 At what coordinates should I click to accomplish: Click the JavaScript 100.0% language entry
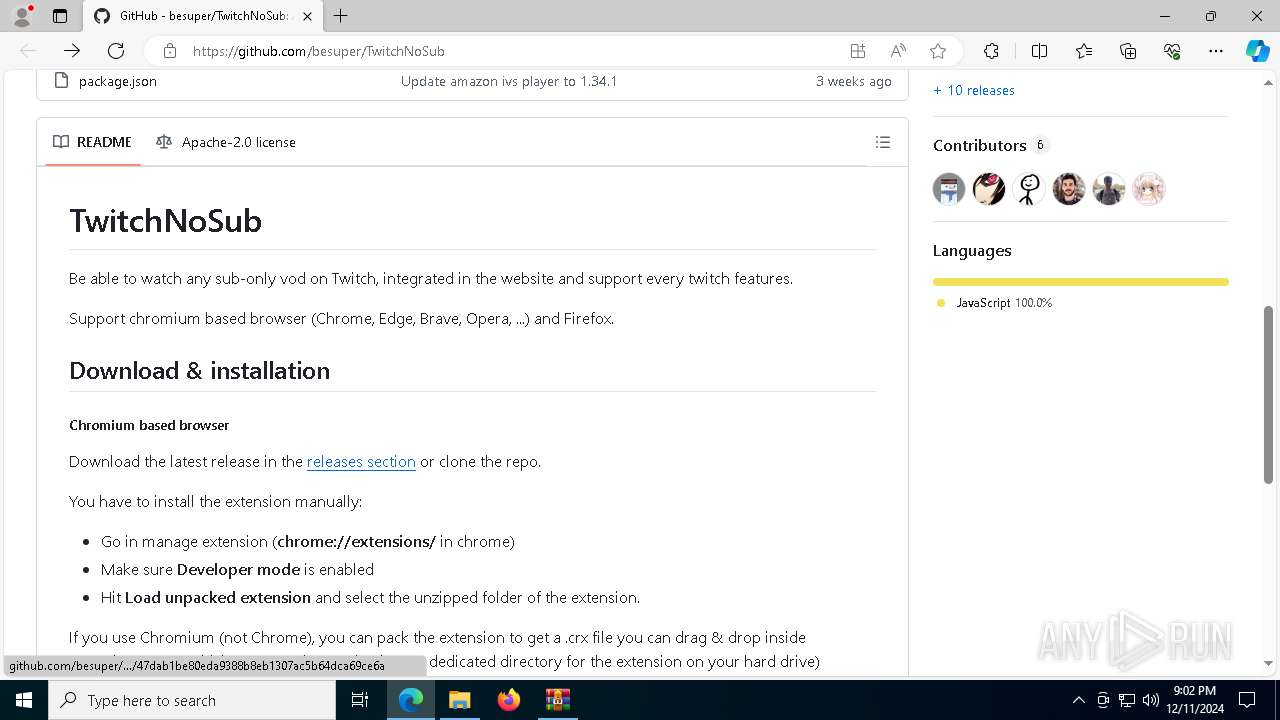995,302
